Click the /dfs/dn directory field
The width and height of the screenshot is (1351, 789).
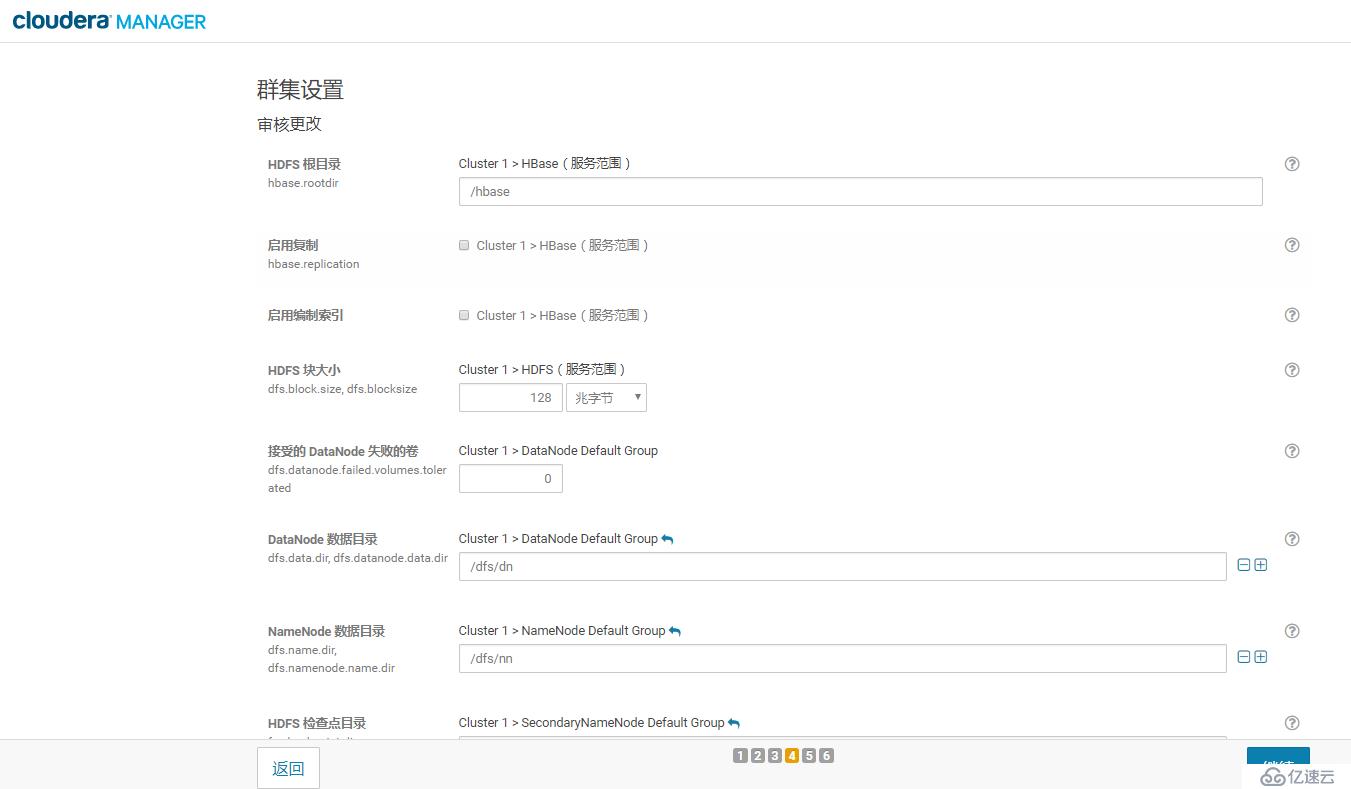(843, 567)
